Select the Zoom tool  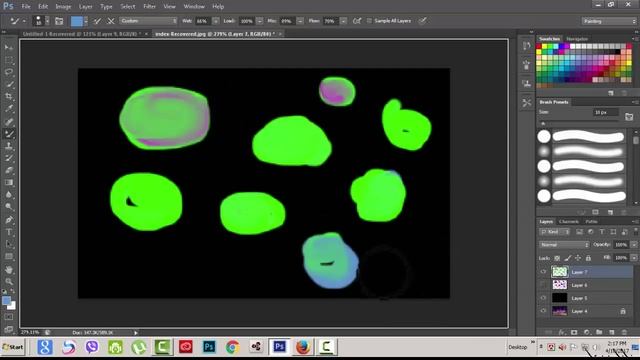click(x=9, y=282)
